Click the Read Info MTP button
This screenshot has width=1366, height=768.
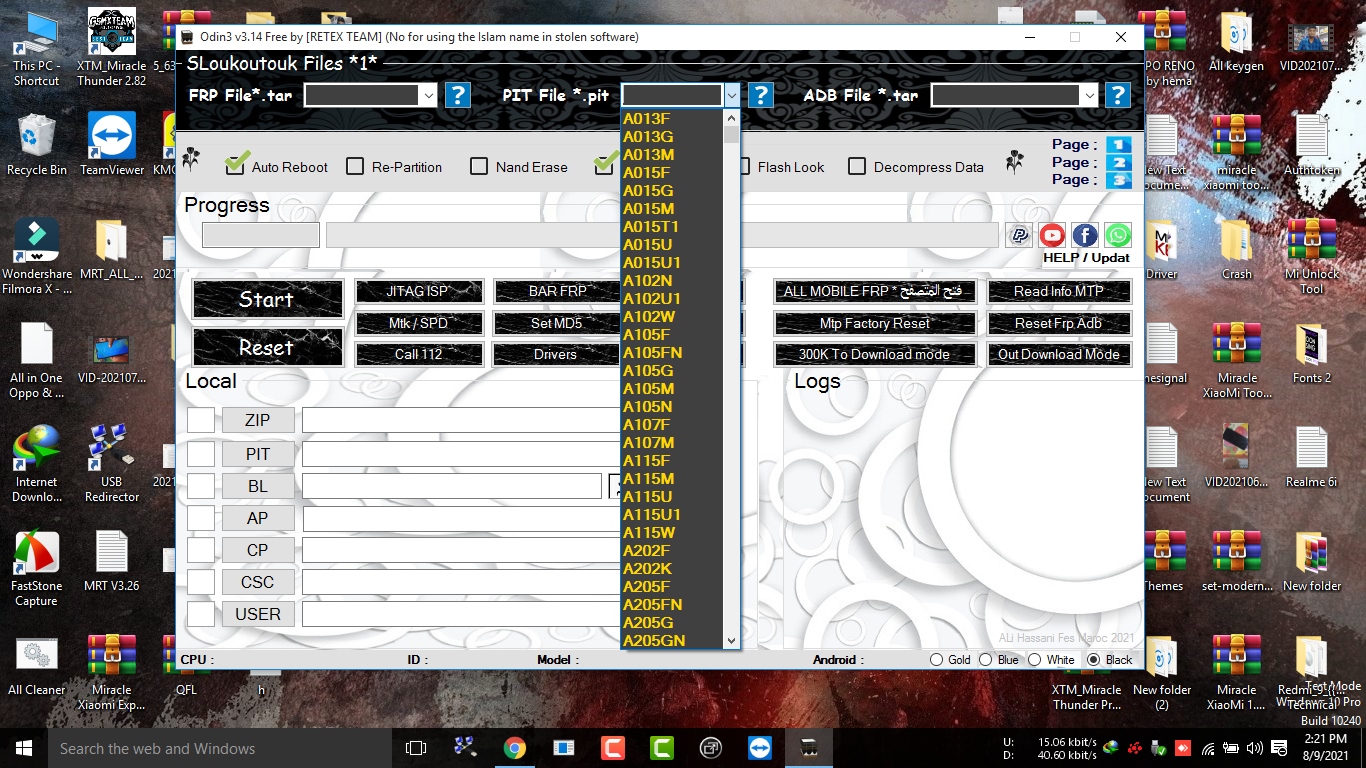point(1059,291)
